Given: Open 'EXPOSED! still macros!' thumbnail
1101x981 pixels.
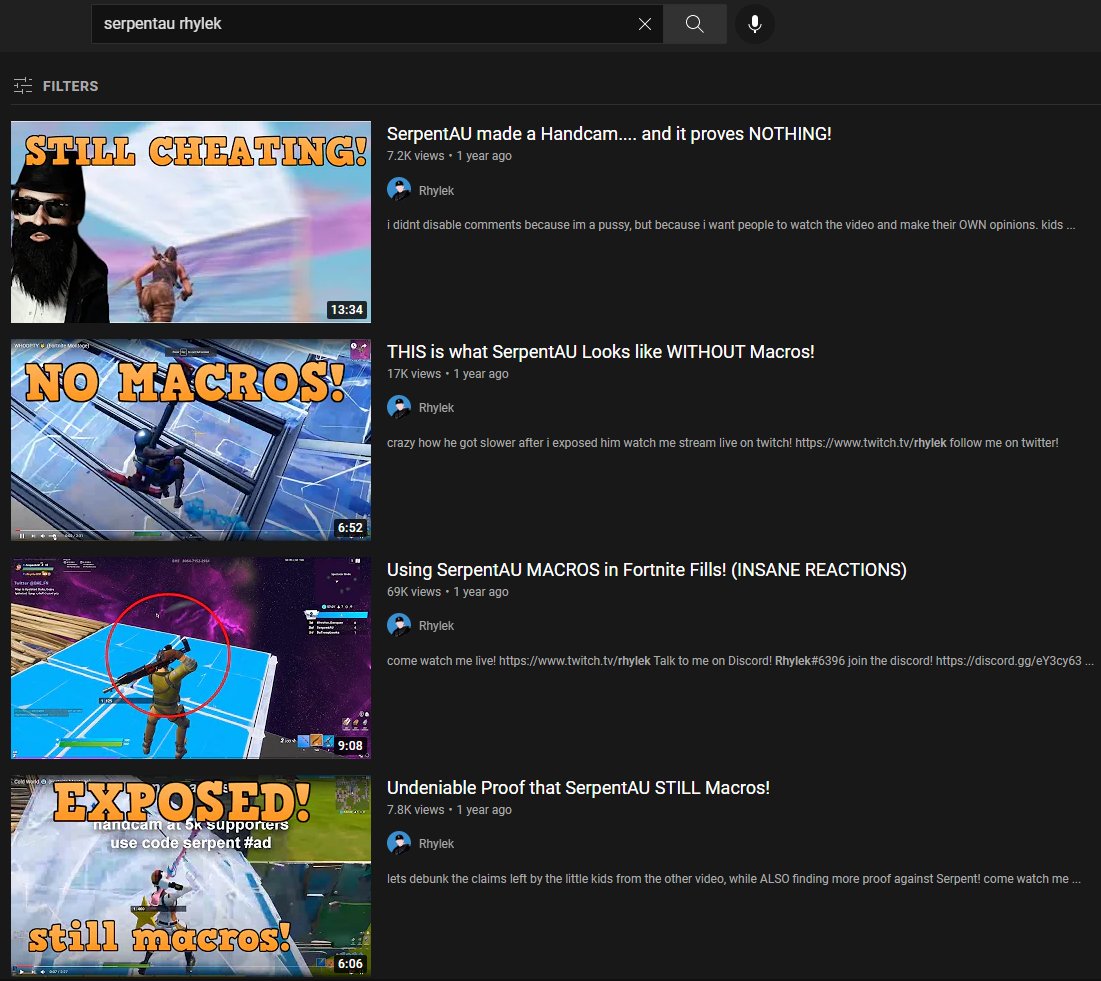Looking at the screenshot, I should click(x=190, y=875).
